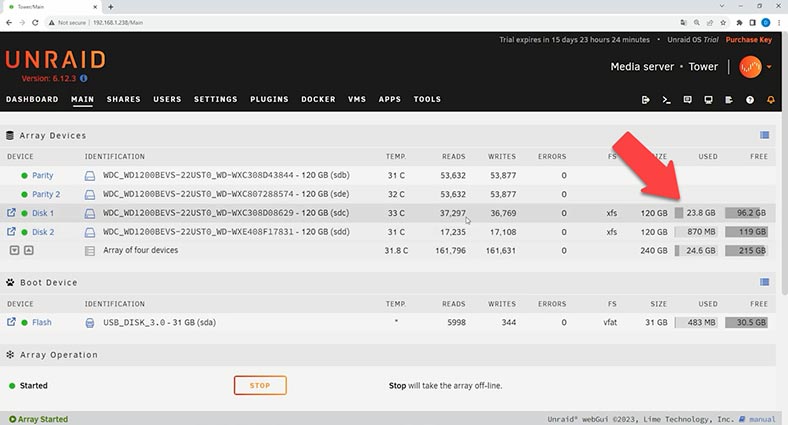Image resolution: width=788 pixels, height=425 pixels.
Task: Click the browser share page icon
Action: (x=710, y=23)
